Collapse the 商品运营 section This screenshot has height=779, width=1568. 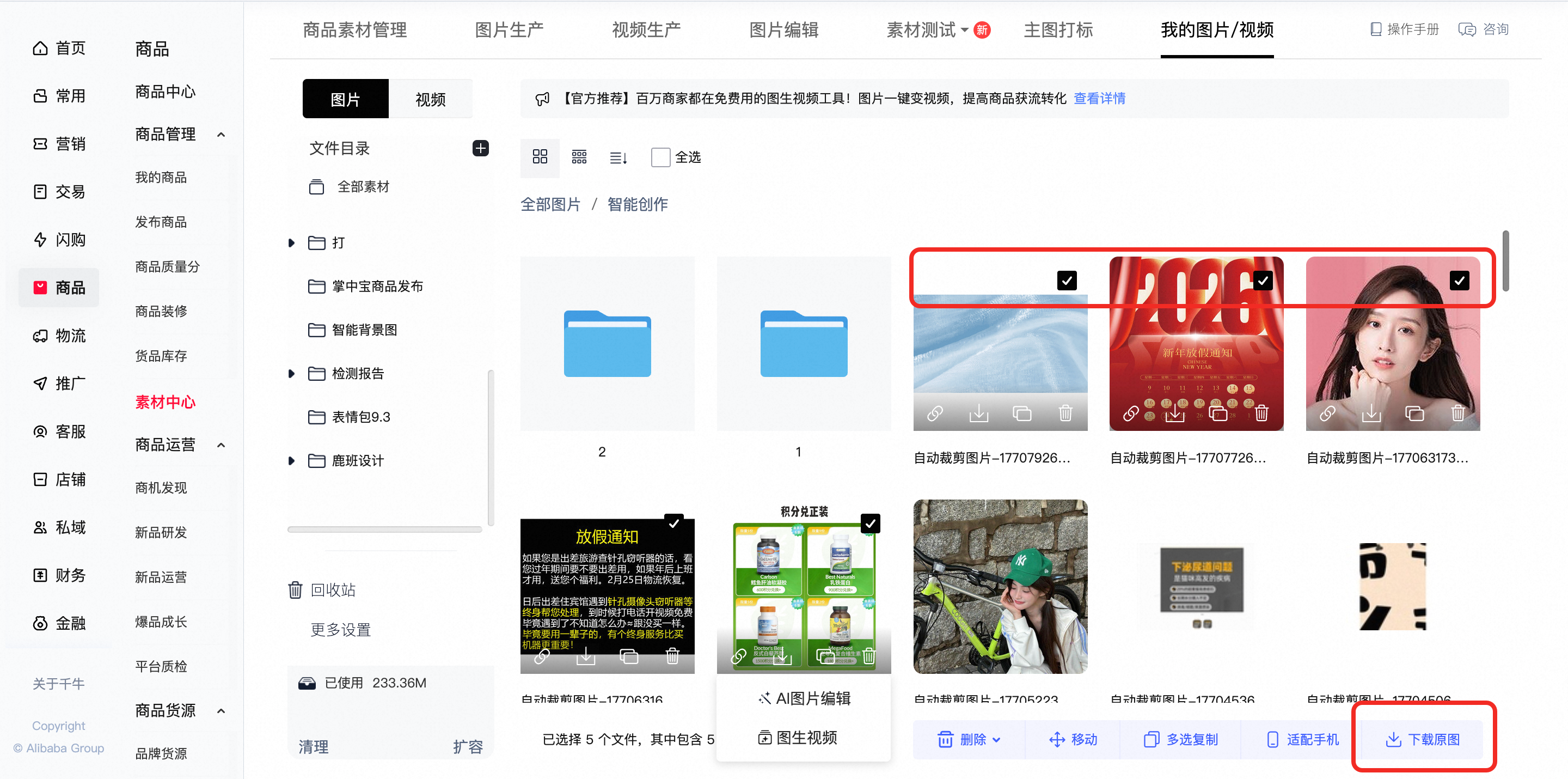click(x=221, y=445)
